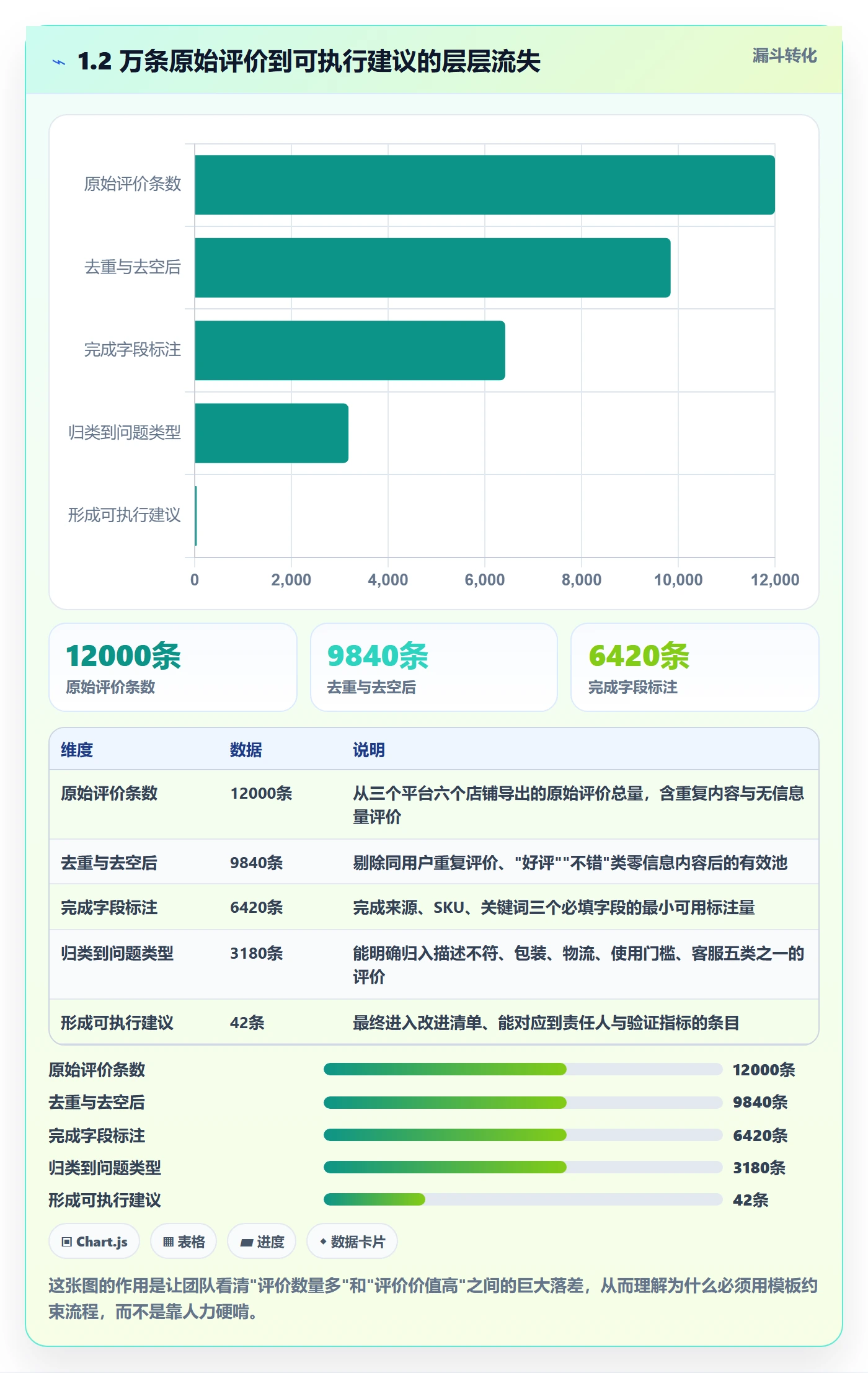
Task: Click the 3180条 cell in the table
Action: coord(257,953)
